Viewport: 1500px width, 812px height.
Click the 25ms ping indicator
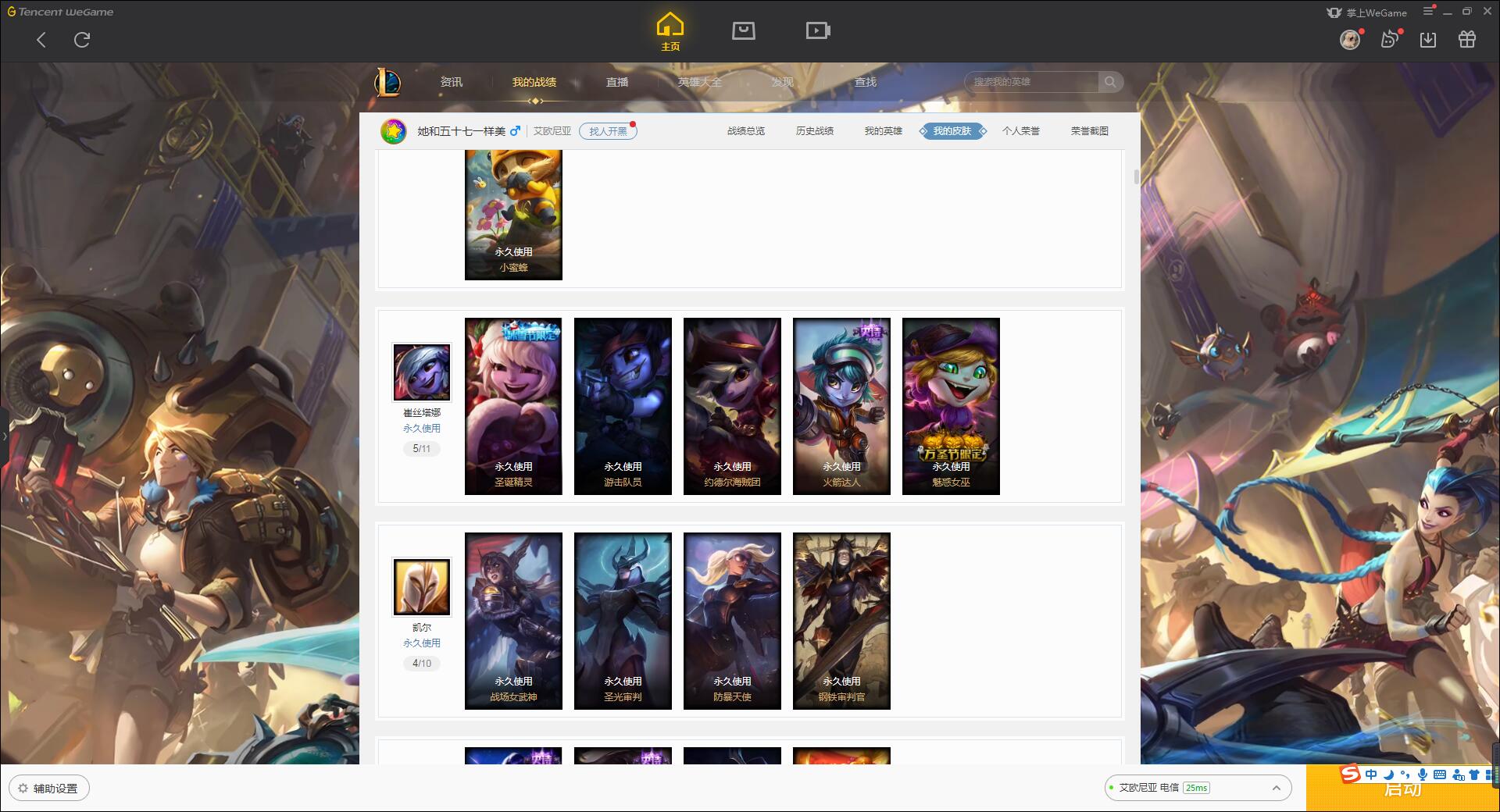click(1196, 788)
